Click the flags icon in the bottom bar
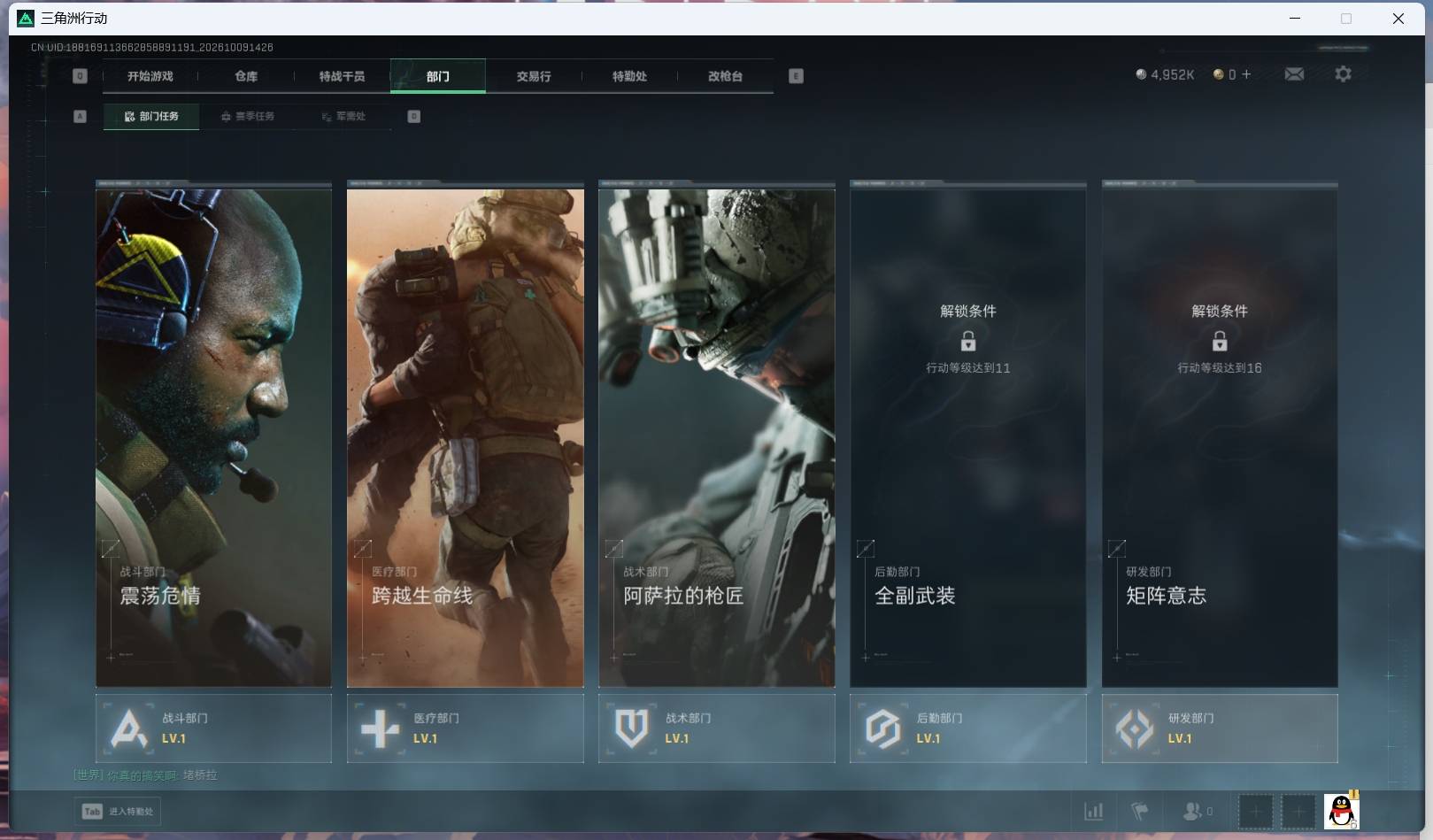 (x=1140, y=811)
